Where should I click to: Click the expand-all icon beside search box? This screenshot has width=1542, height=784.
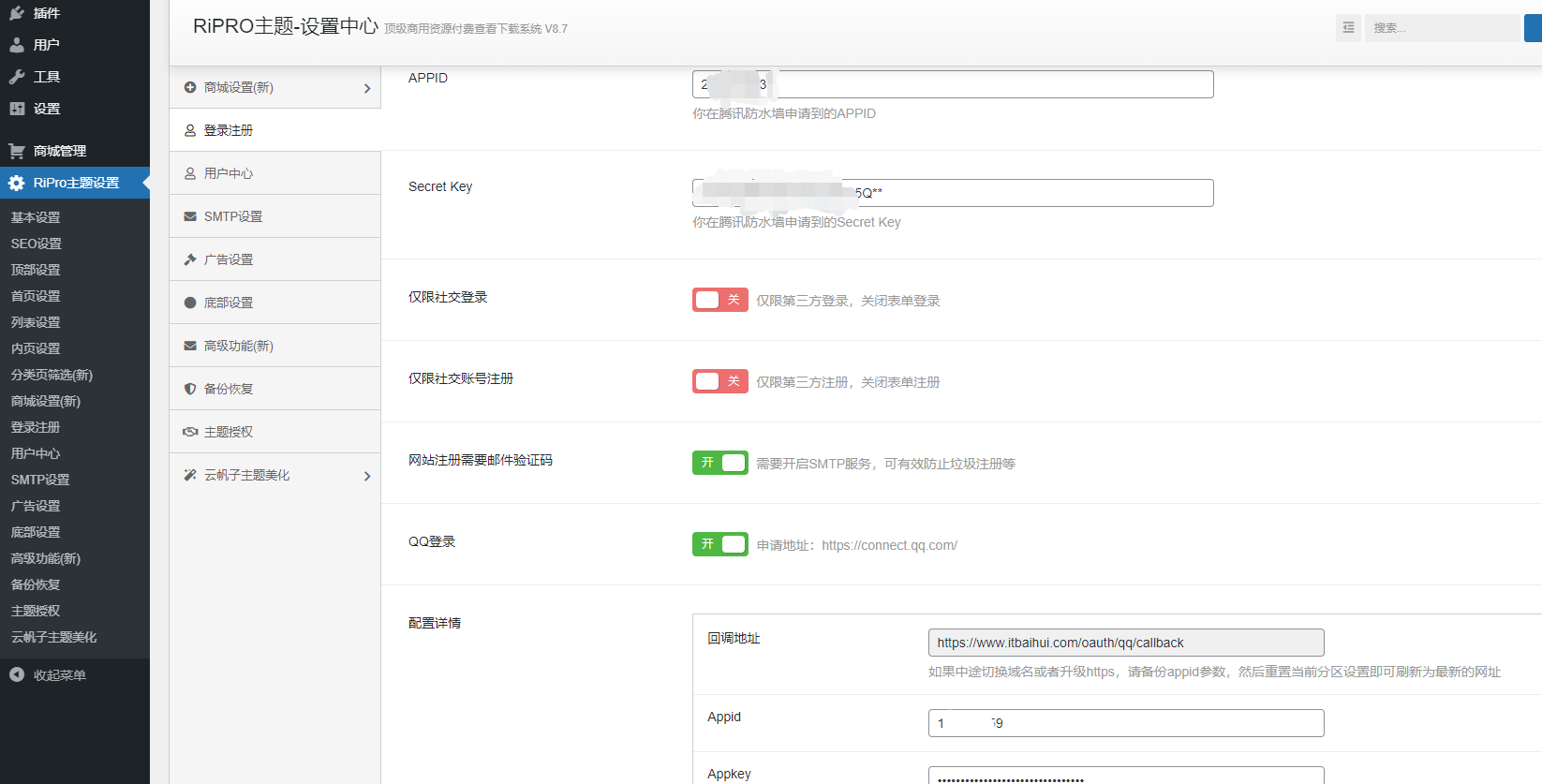(x=1348, y=28)
